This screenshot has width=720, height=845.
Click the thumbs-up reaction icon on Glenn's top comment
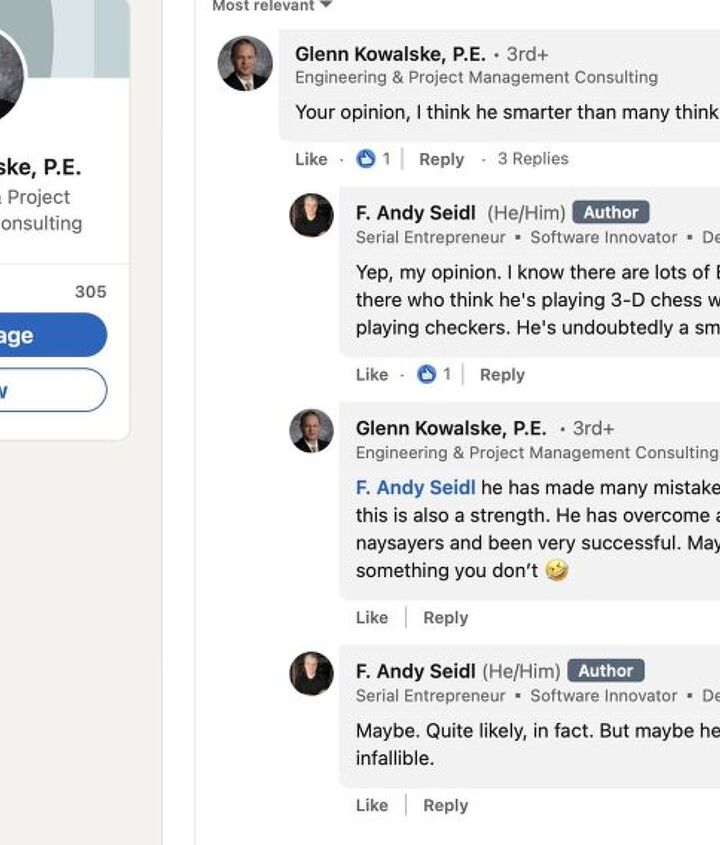click(x=366, y=159)
